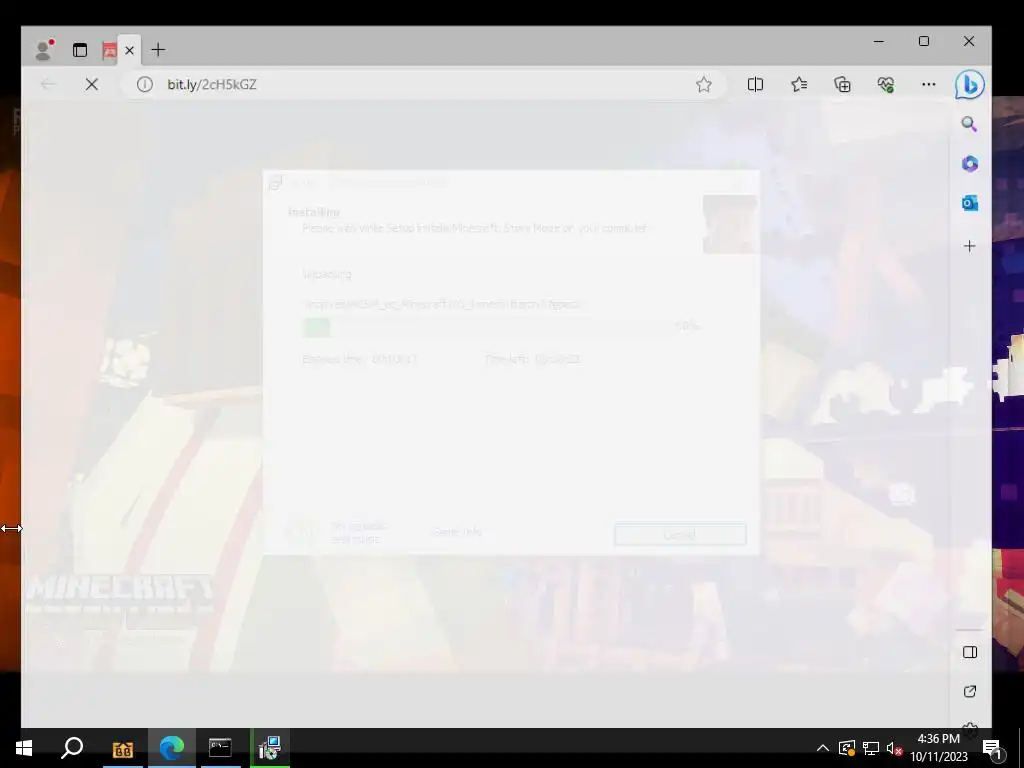Viewport: 1024px width, 768px height.
Task: Select the browser tab with red favicon
Action: click(109, 50)
